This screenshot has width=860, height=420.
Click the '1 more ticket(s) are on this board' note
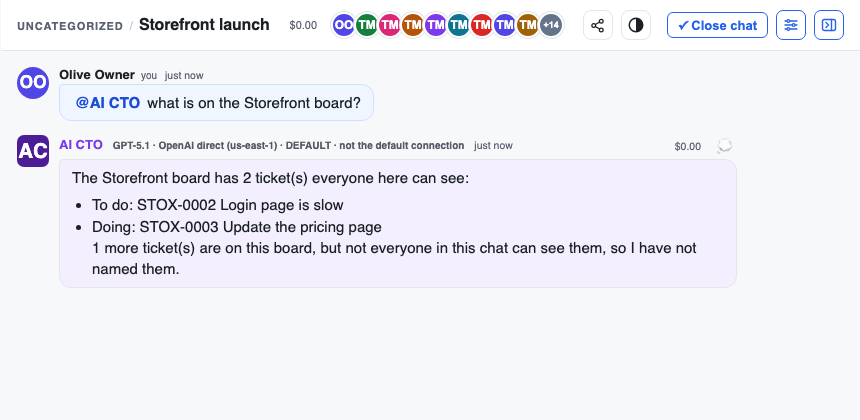[394, 259]
